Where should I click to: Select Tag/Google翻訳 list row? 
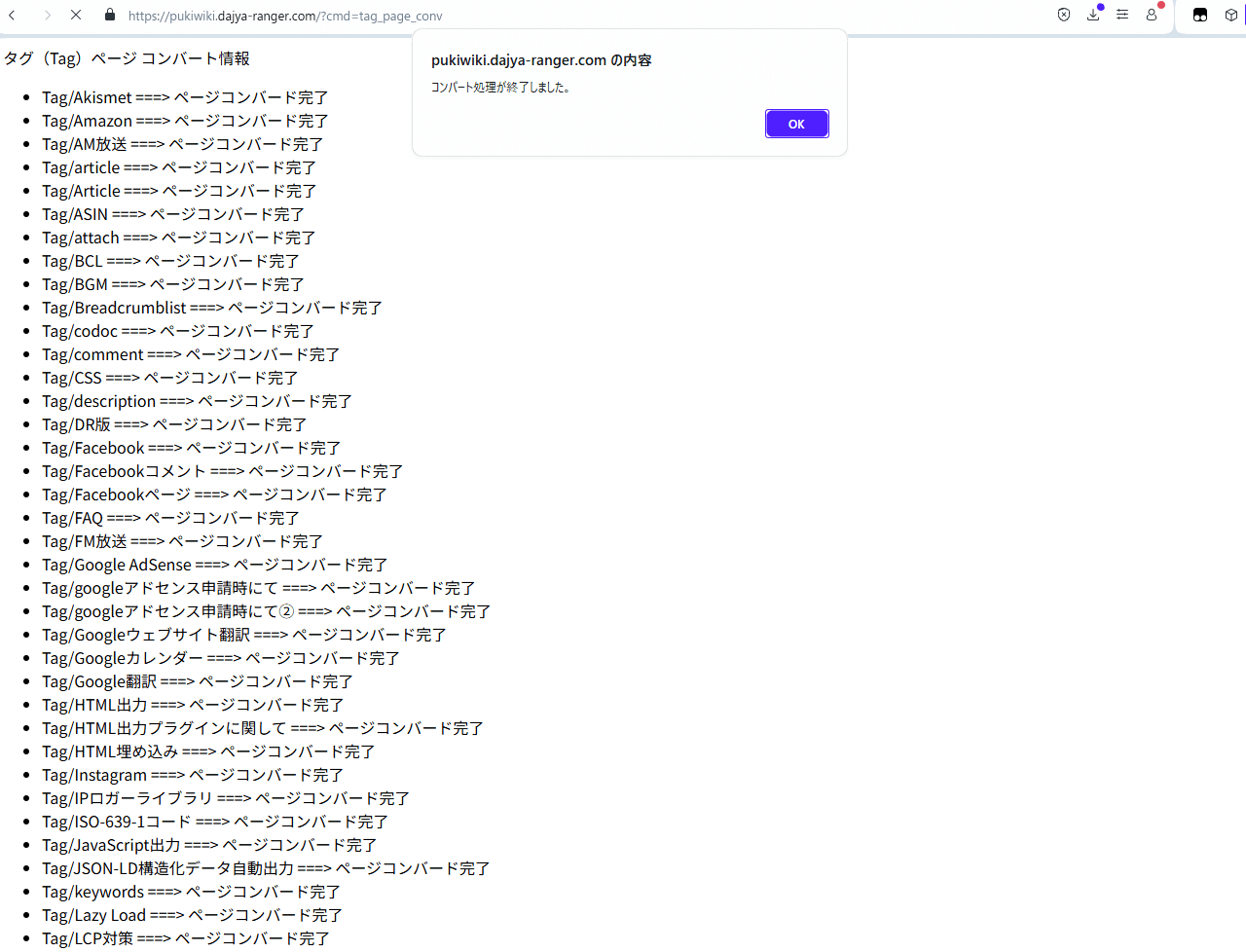[x=198, y=681]
